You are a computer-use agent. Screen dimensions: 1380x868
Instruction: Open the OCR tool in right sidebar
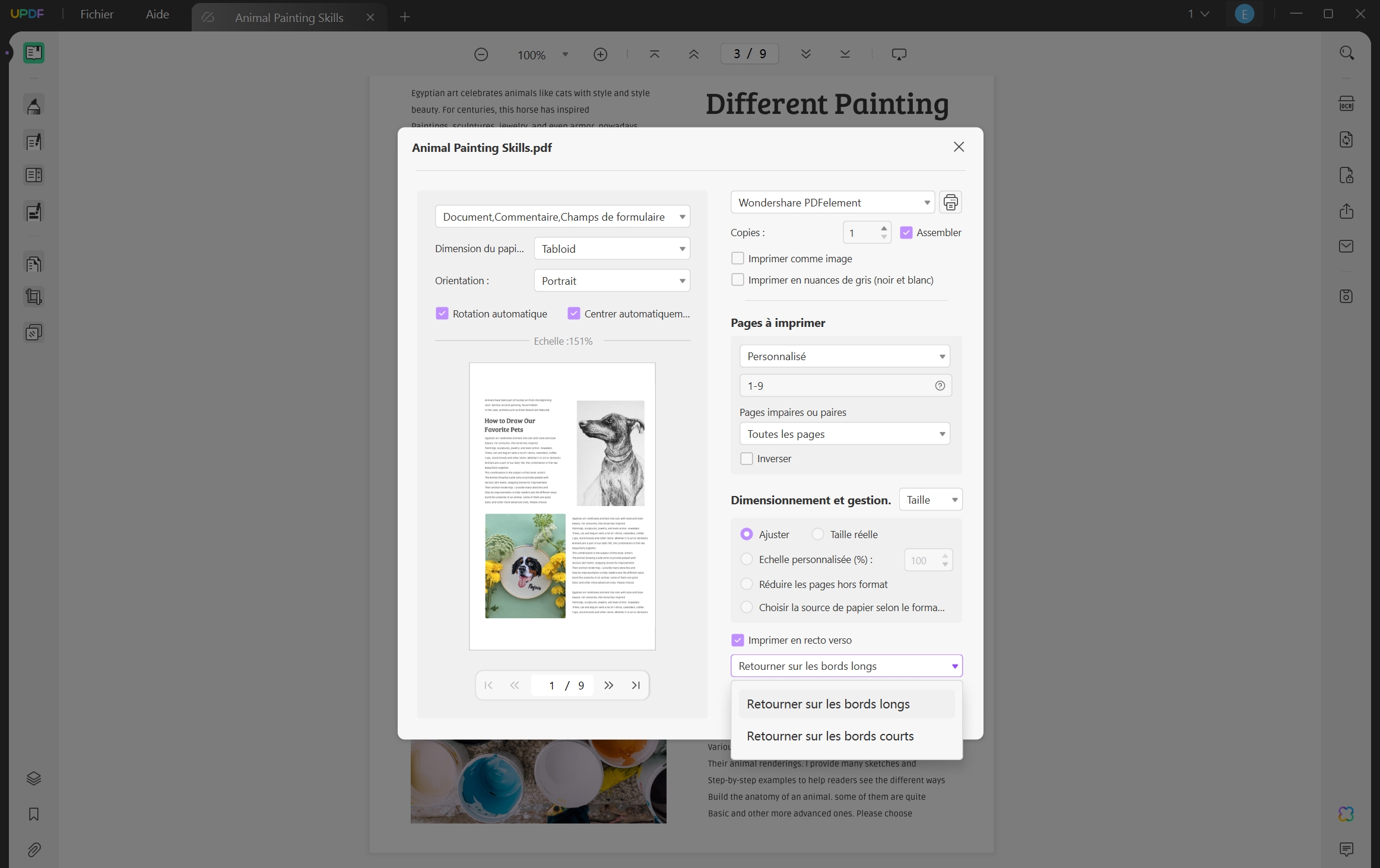coord(1346,104)
